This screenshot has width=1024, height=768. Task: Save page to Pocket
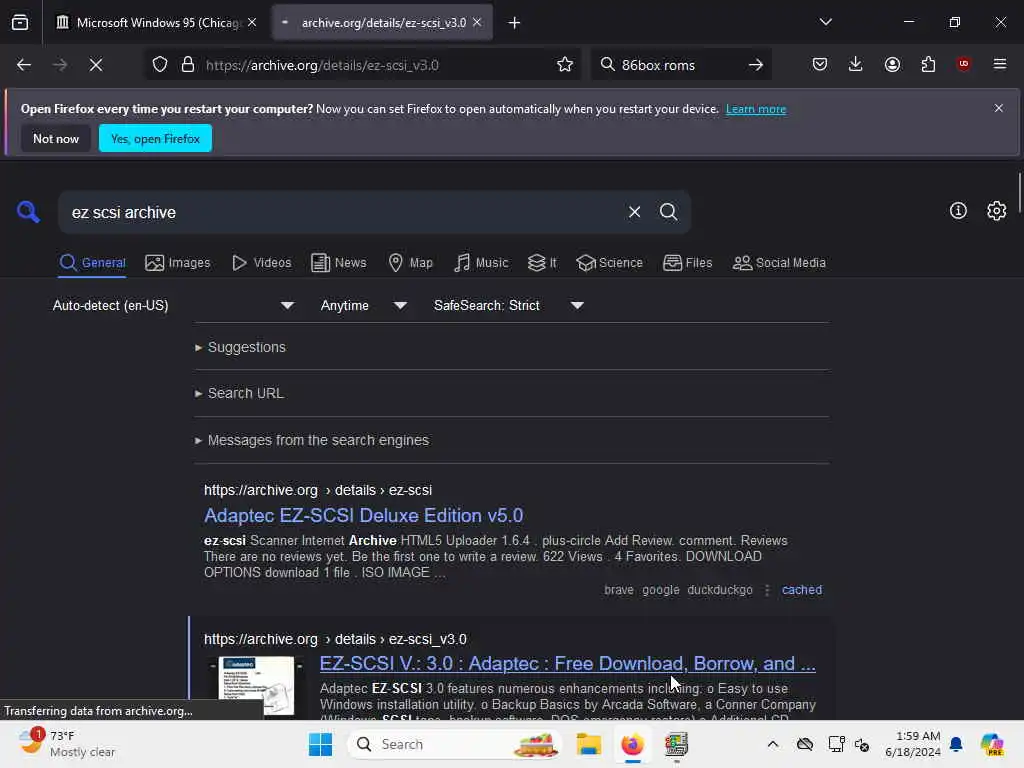point(820,64)
